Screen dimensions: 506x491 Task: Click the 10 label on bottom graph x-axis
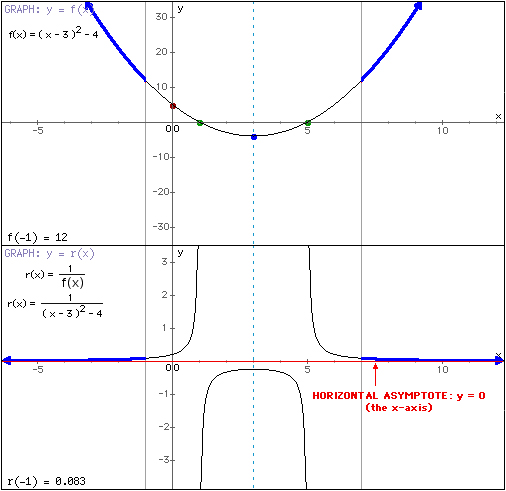tap(443, 370)
